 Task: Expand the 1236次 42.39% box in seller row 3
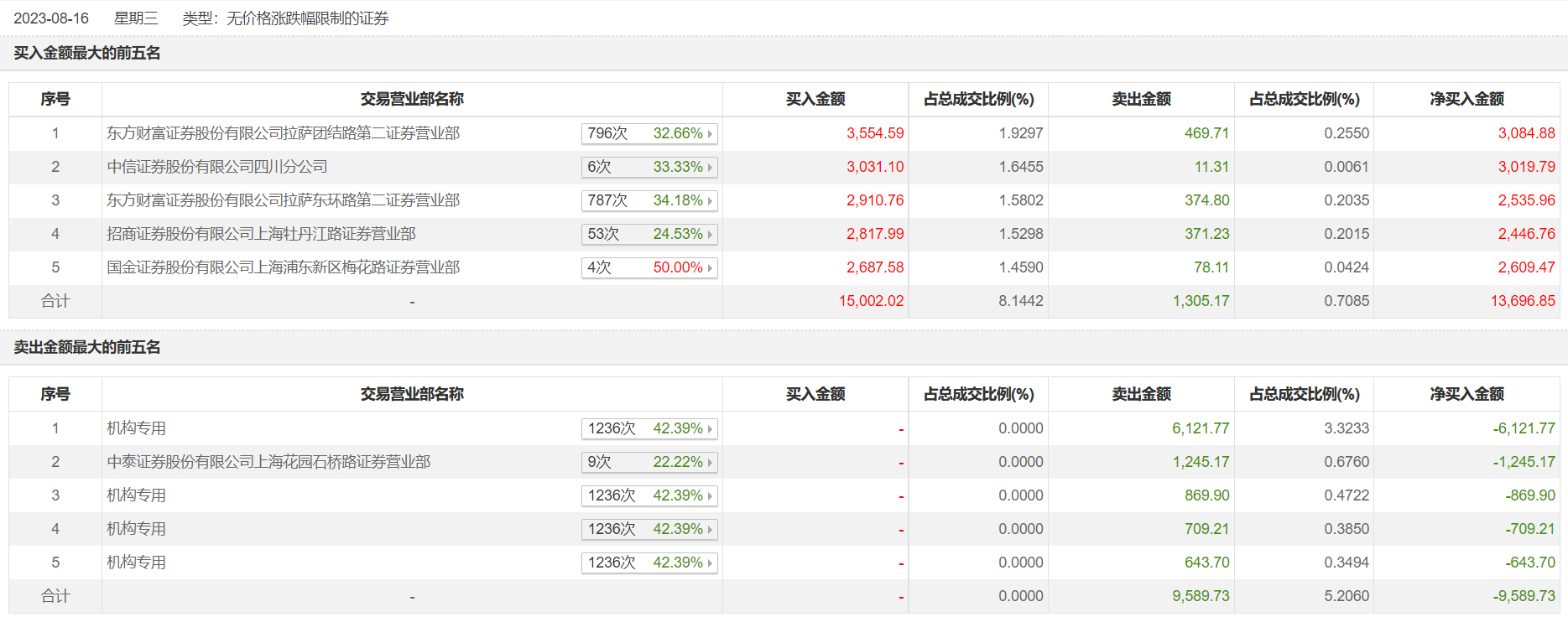pos(649,495)
